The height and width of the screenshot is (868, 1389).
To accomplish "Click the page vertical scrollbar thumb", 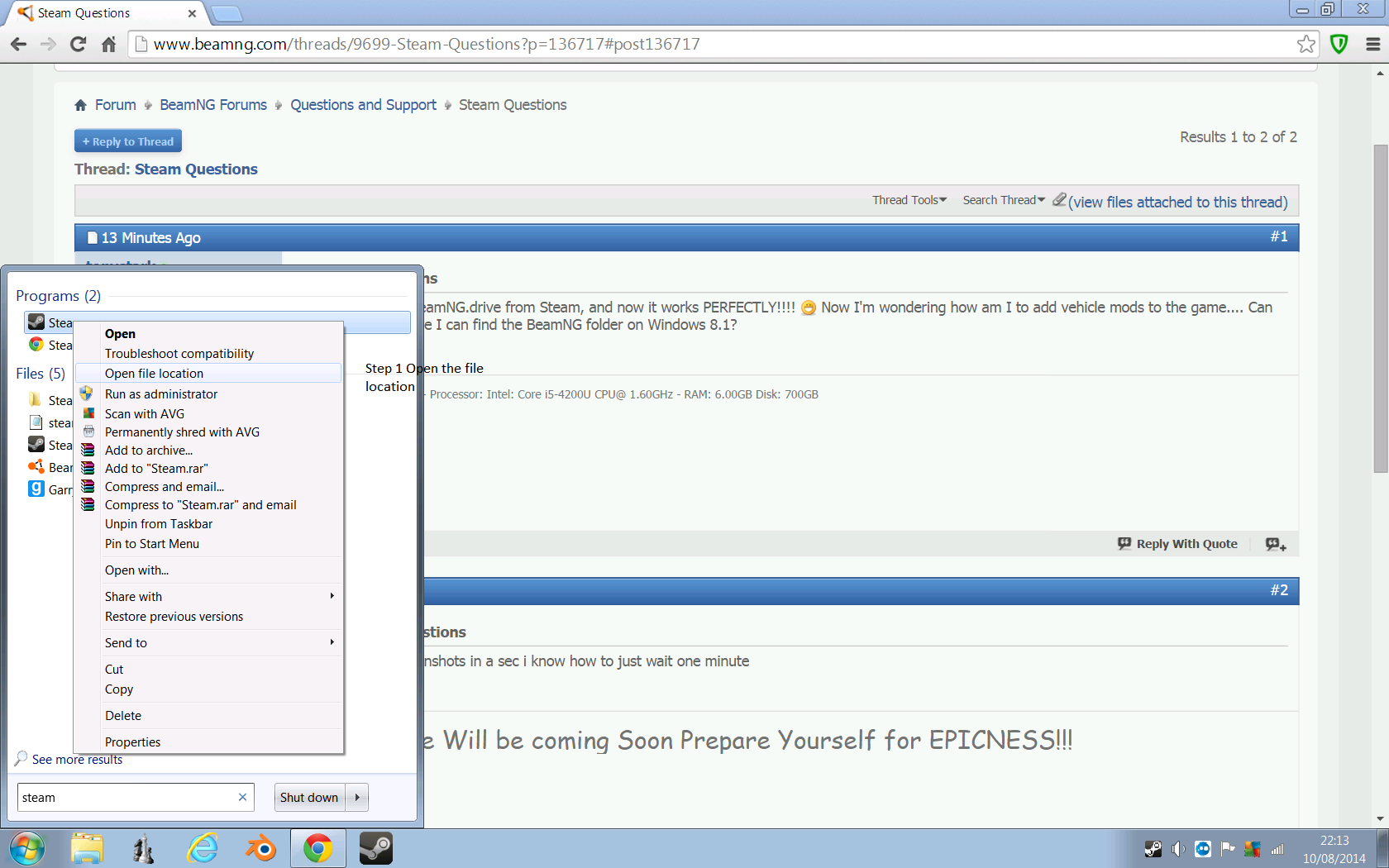I will [1380, 308].
